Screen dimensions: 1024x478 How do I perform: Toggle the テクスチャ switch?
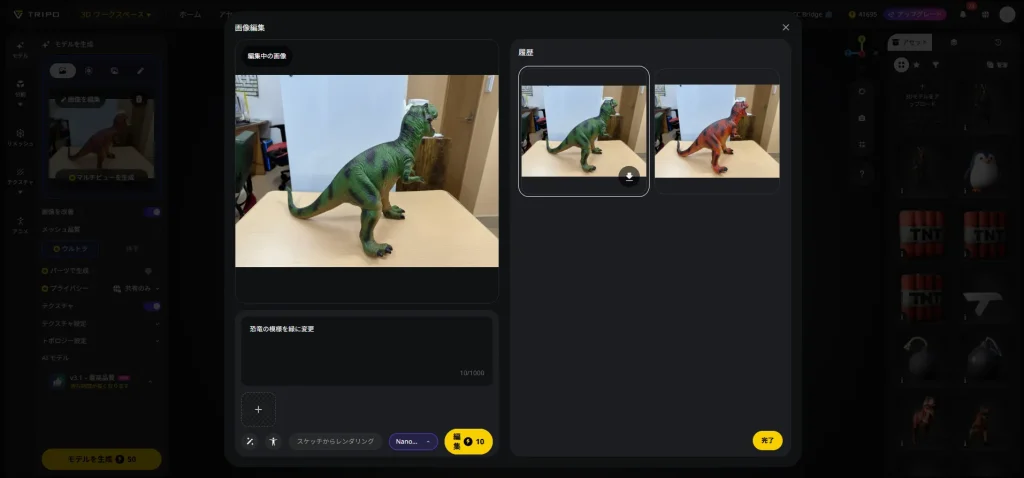152,306
